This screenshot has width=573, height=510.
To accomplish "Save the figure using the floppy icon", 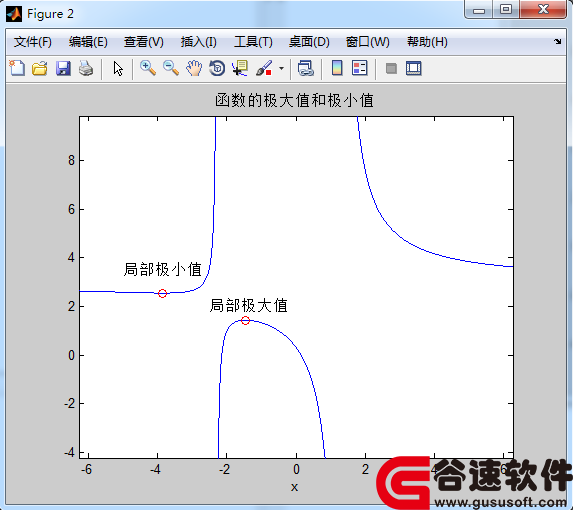I will 63,68.
